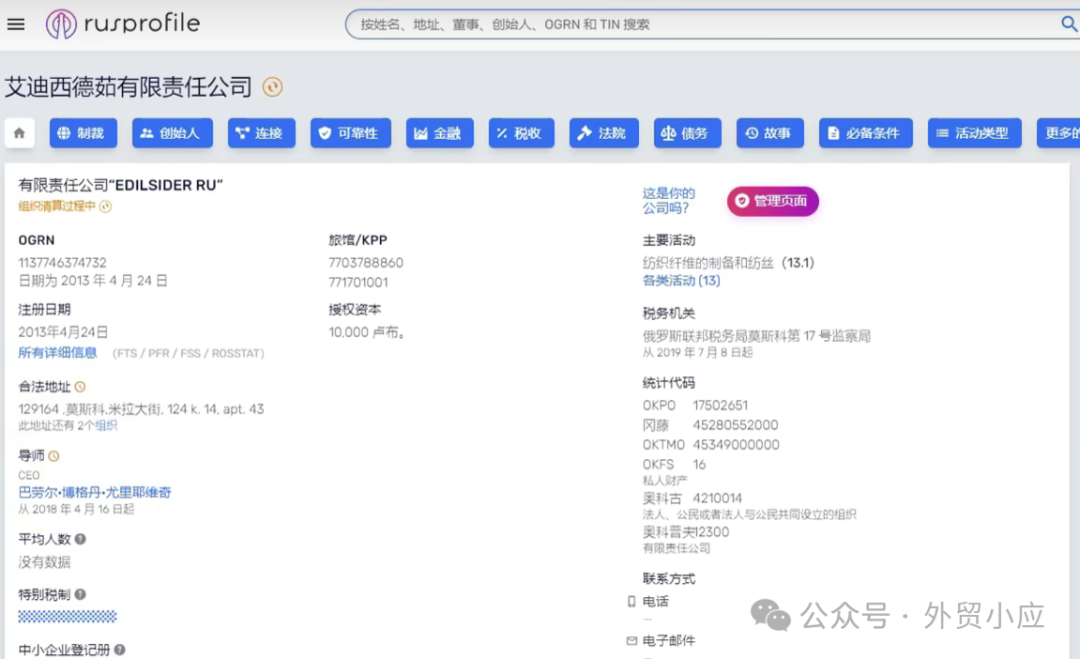1080x659 pixels.
Task: Open the 税收 tab
Action: coord(521,133)
